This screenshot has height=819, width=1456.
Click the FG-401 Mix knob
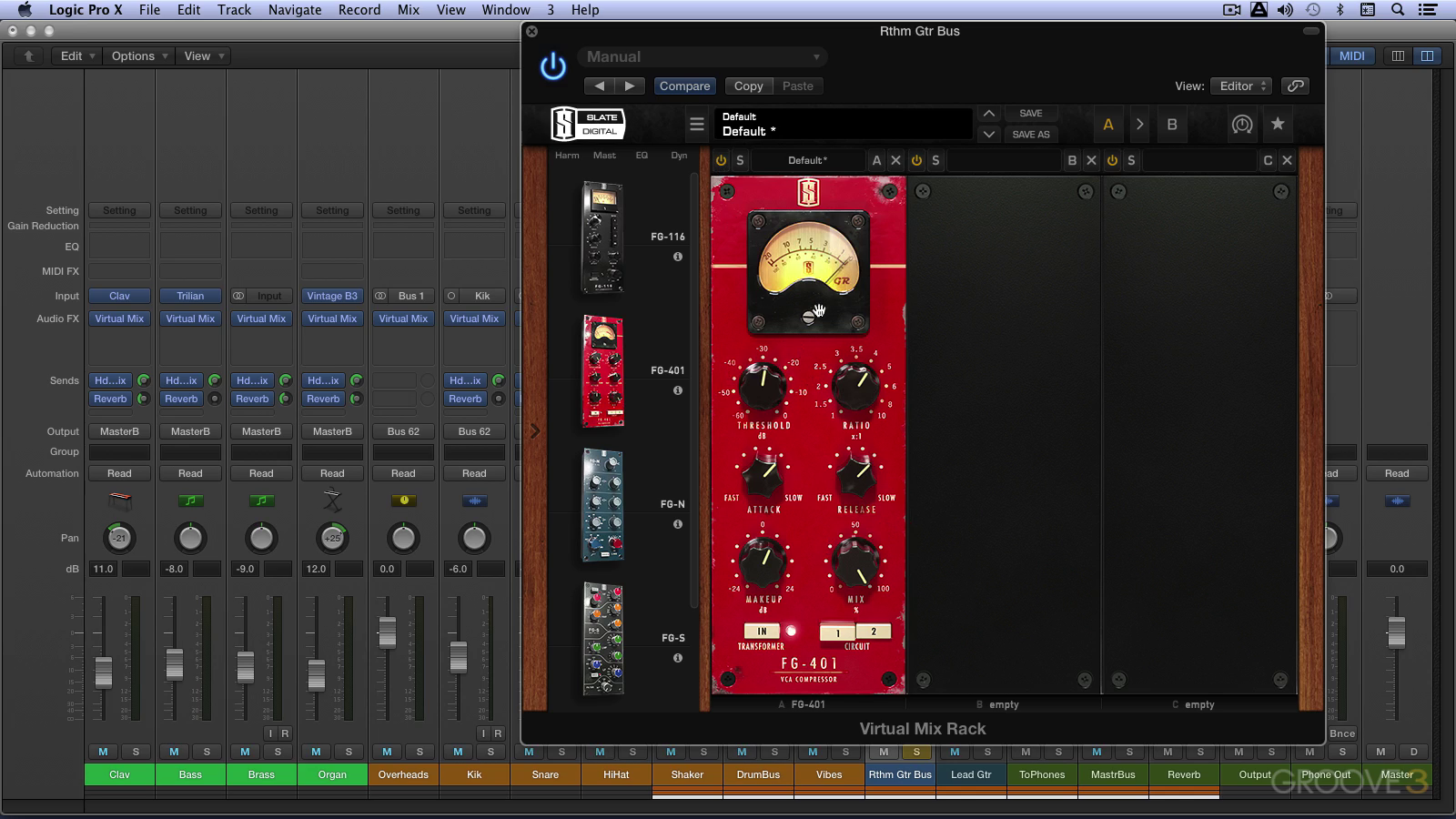[x=855, y=561]
